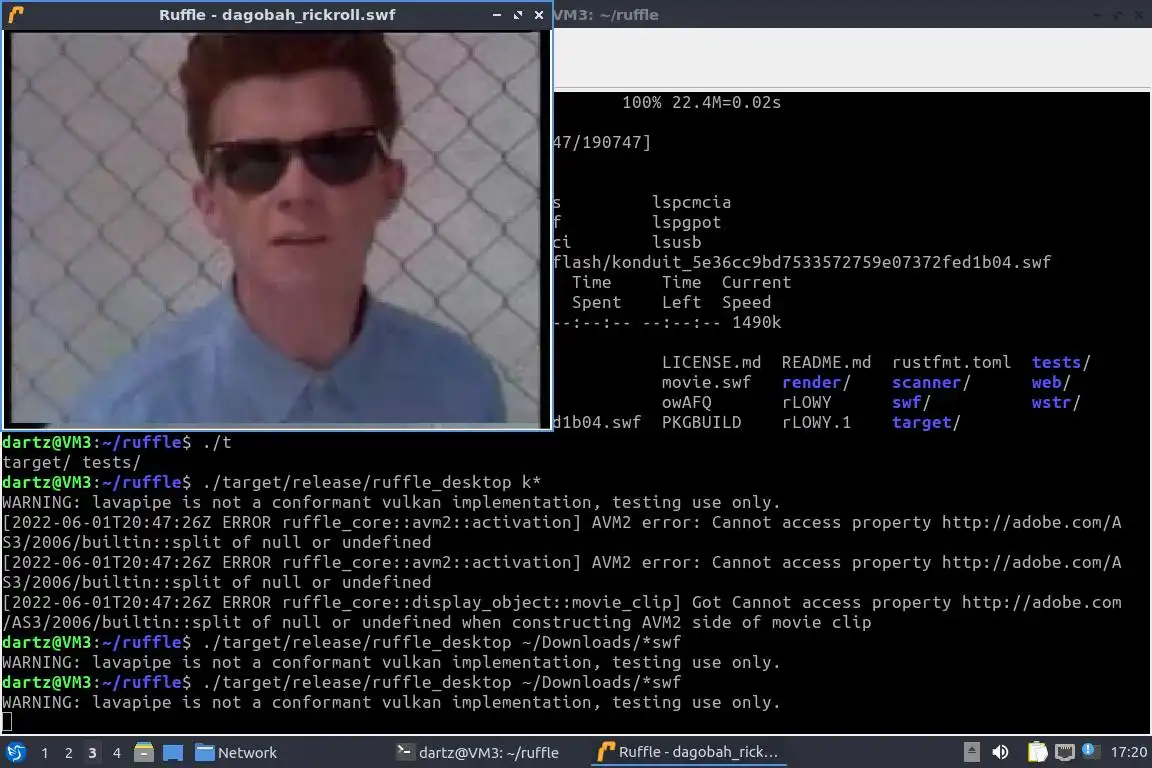Click the Ruffle window title dagobah_rickroll.swf
Viewport: 1152px width, 768px height.
[x=277, y=15]
